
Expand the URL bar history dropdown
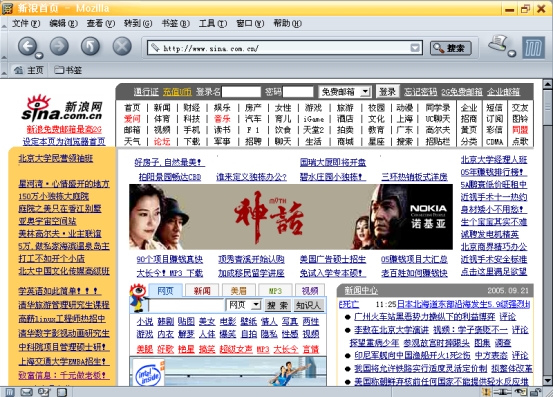pos(415,48)
